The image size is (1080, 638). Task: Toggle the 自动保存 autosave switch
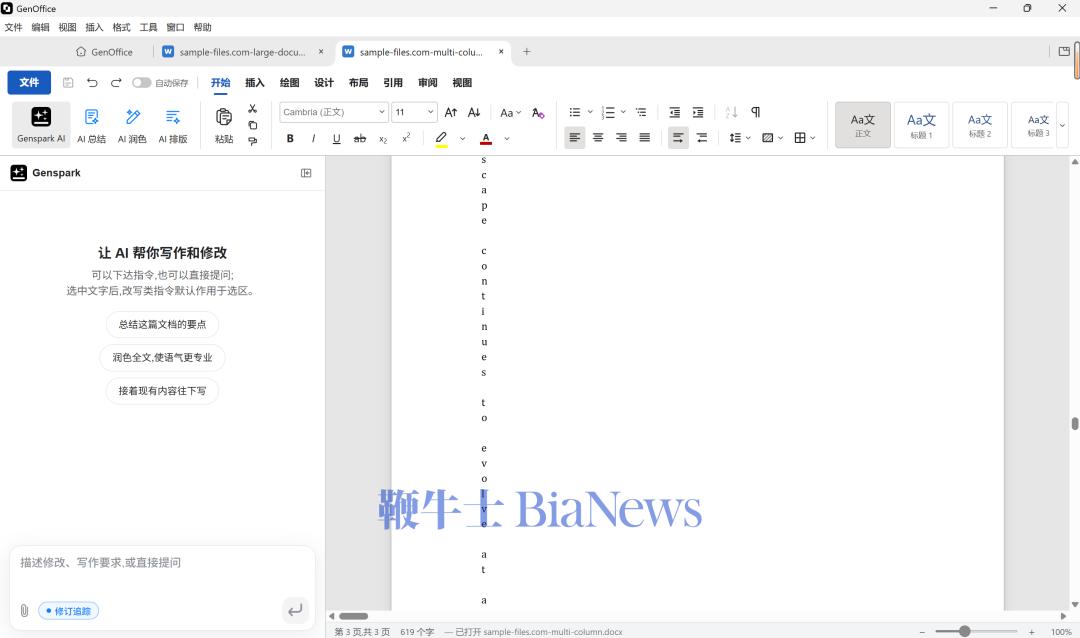click(x=141, y=83)
